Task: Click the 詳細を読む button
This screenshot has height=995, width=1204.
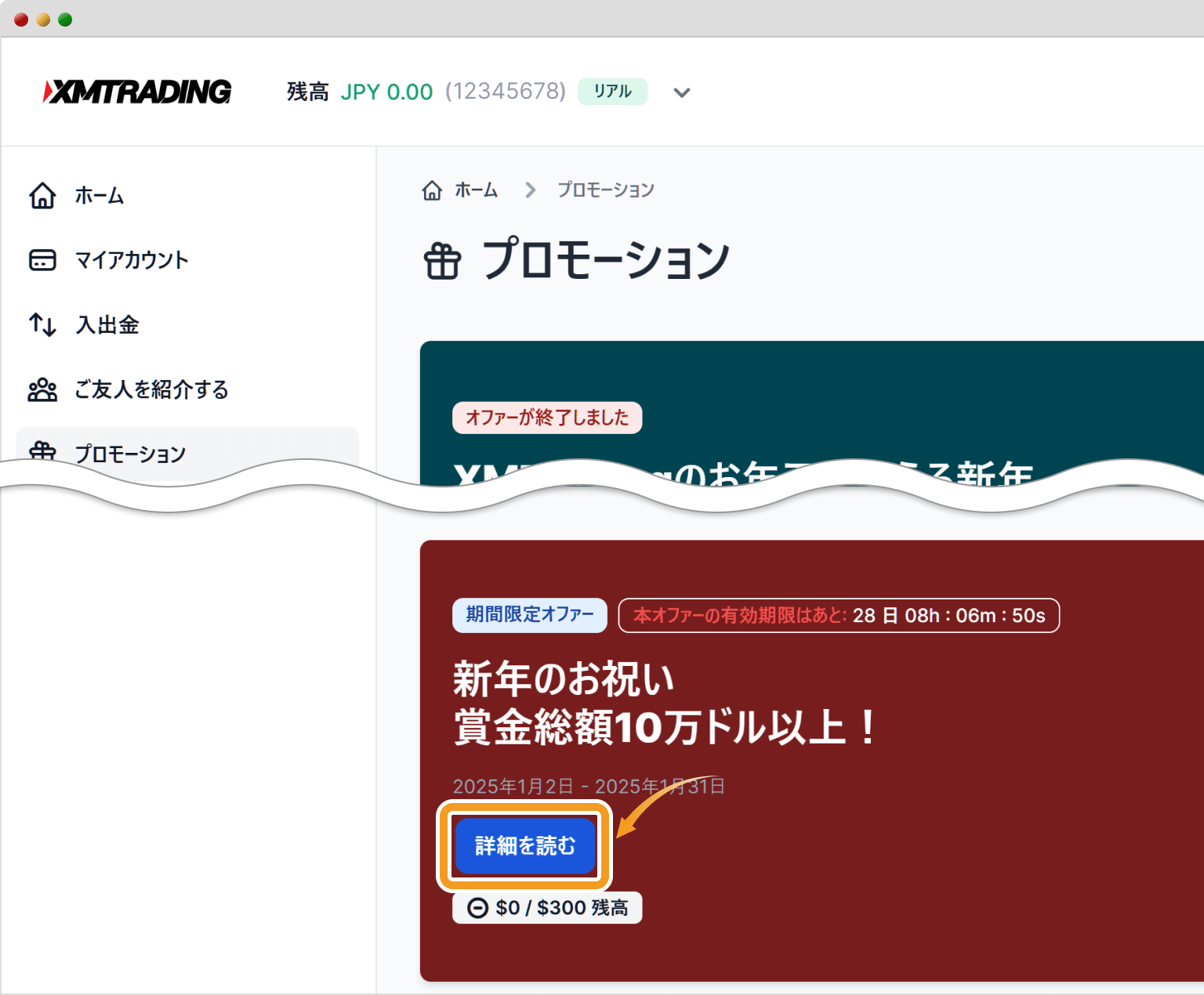Action: tap(525, 846)
